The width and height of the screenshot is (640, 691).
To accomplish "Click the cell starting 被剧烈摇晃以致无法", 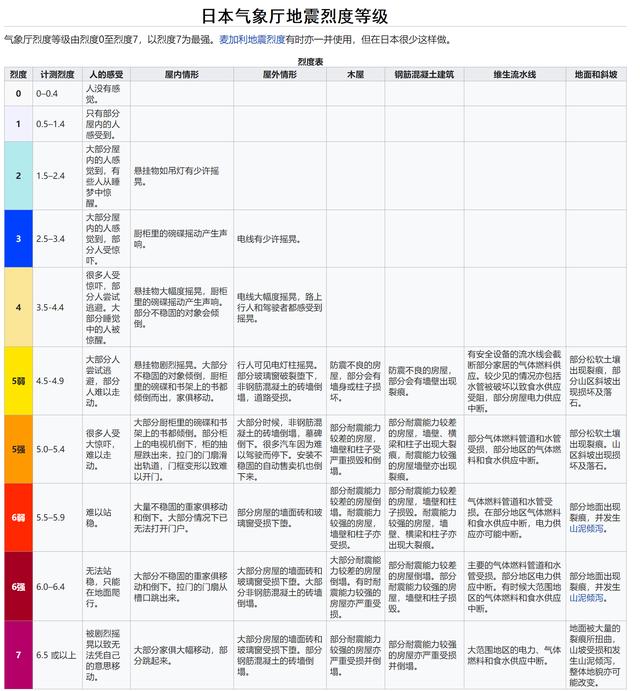I will pos(106,655).
